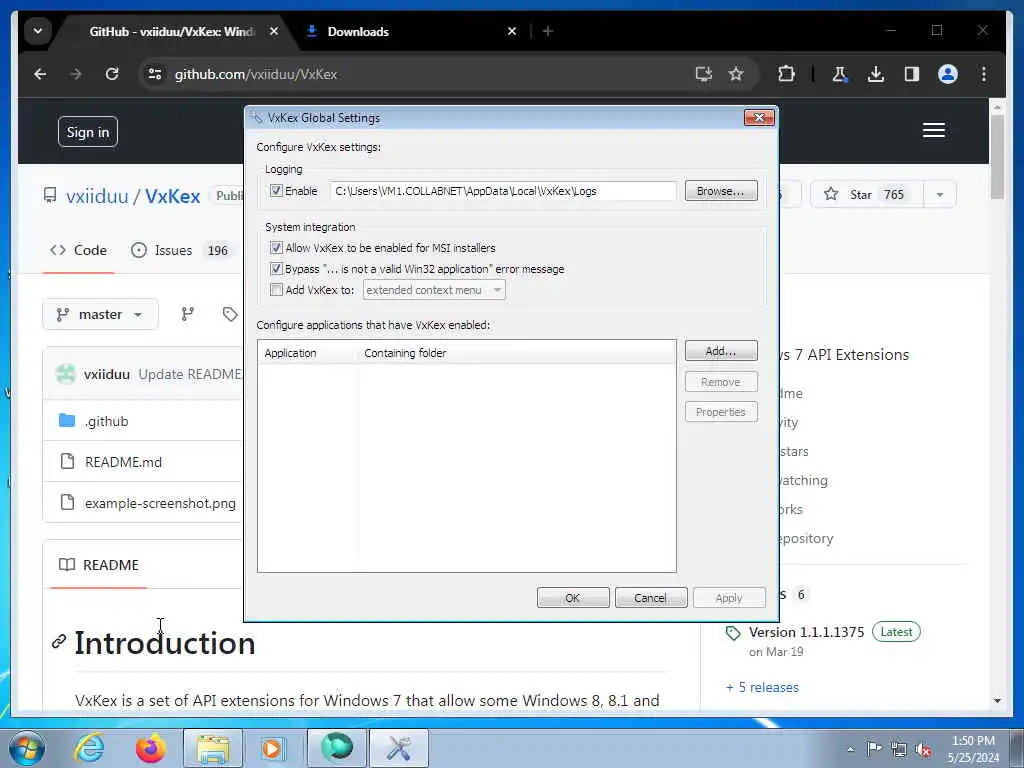Screen dimensions: 1024x768
Task: Show hidden system tray icons
Action: click(850, 750)
